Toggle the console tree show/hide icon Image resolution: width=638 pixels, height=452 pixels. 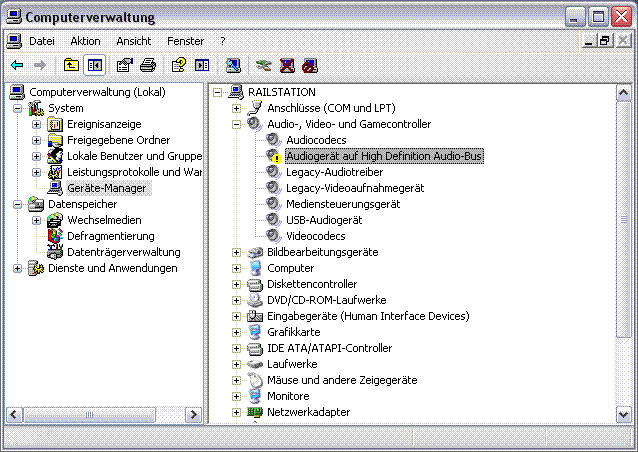click(95, 65)
